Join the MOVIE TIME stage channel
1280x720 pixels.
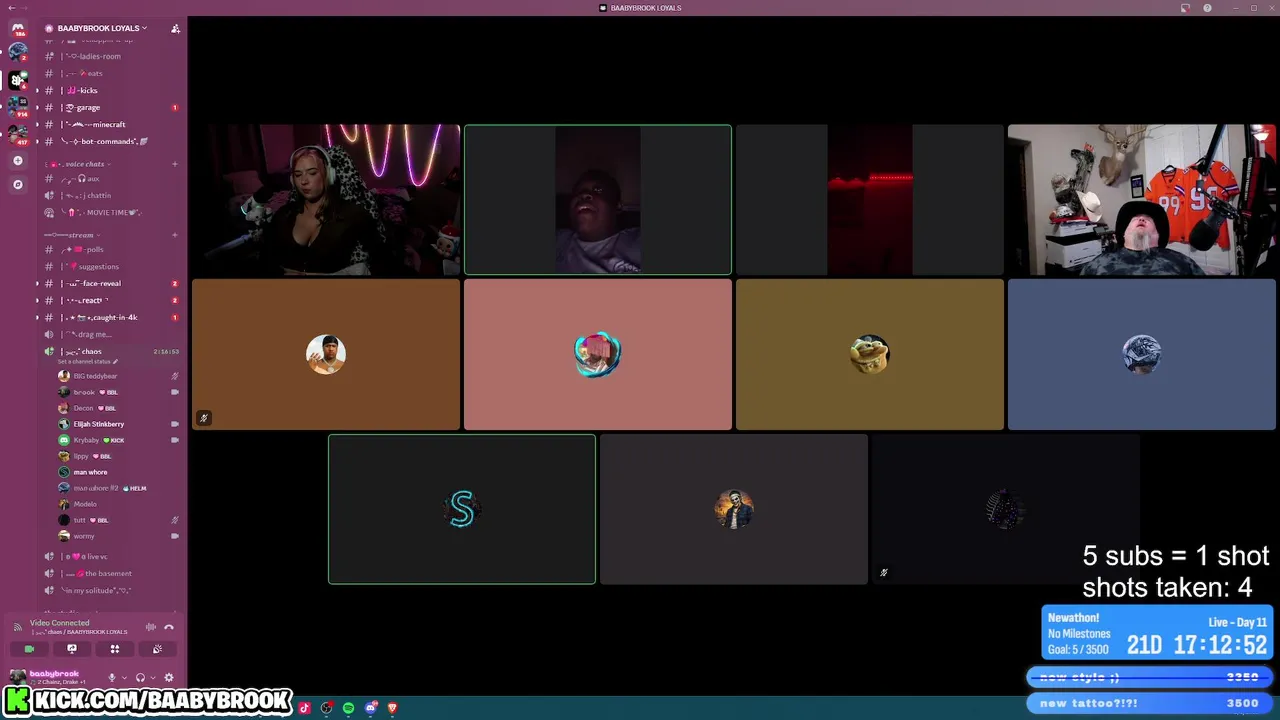[112, 212]
